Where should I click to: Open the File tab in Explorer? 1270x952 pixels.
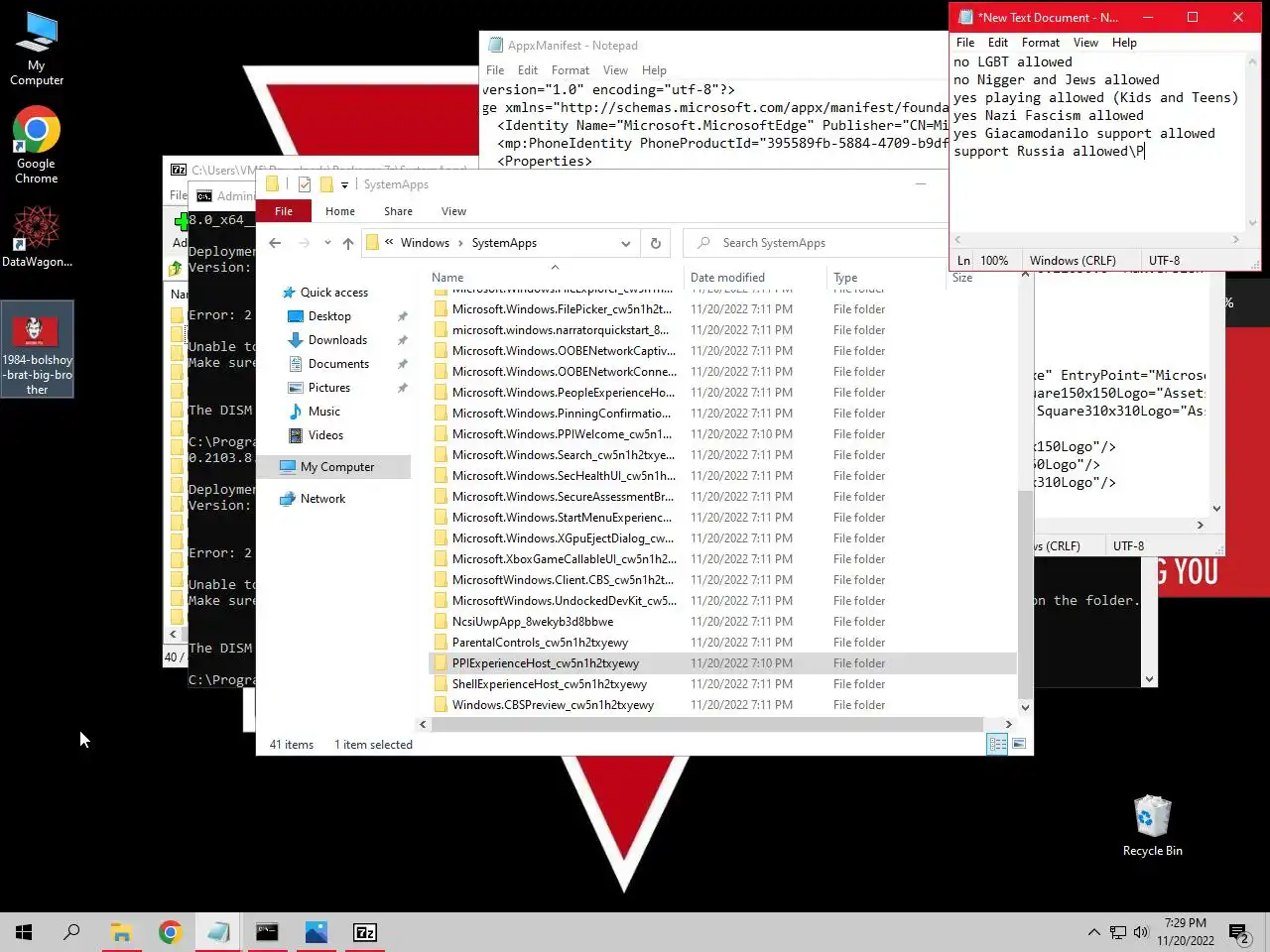click(x=284, y=211)
